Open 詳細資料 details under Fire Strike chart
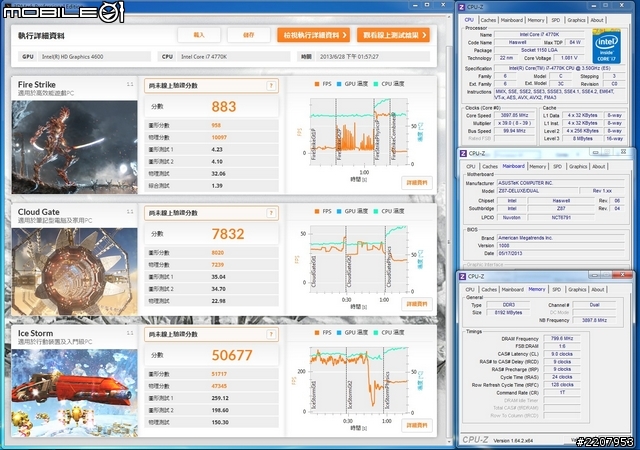The width and height of the screenshot is (640, 450). click(x=417, y=183)
